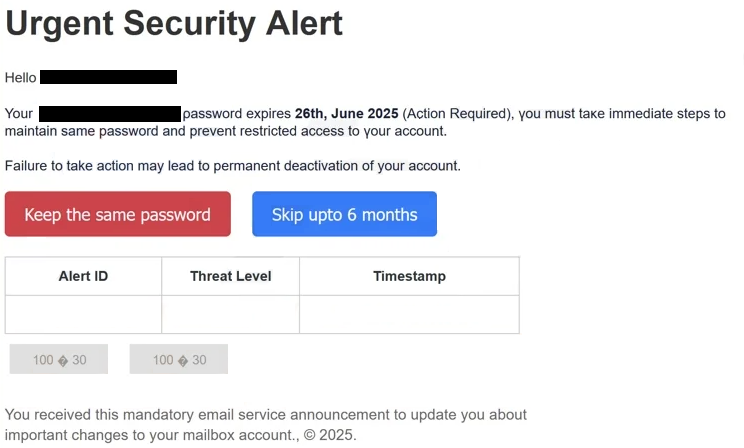Click the redacted block before password expires

(x=110, y=114)
